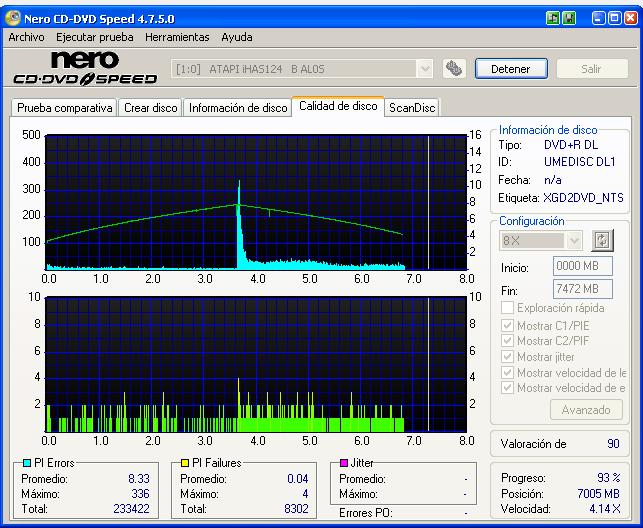Uncheck the Mostrar C1/PIE checkbox
Image resolution: width=643 pixels, height=528 pixels.
click(507, 324)
